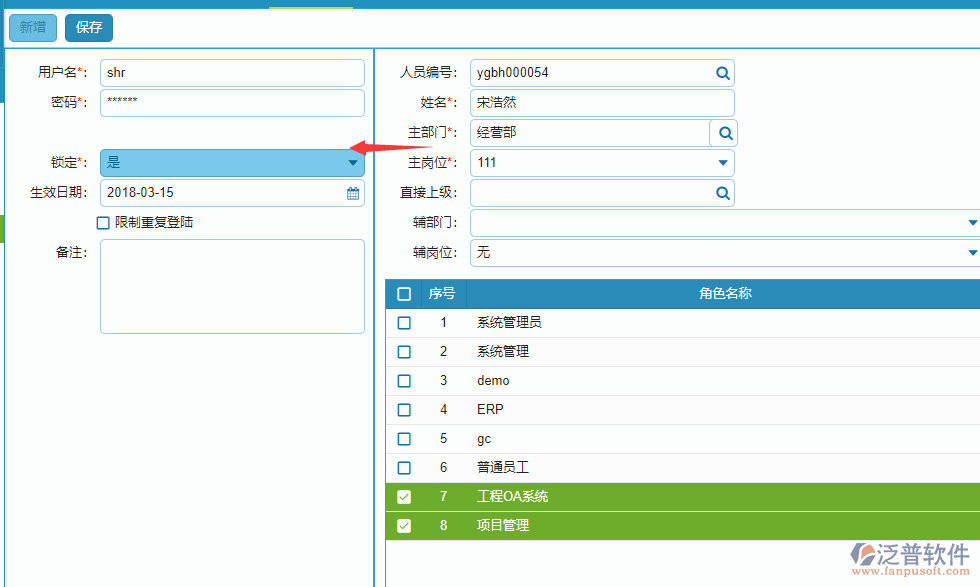Check the 系统管理员 role checkbox

click(404, 322)
